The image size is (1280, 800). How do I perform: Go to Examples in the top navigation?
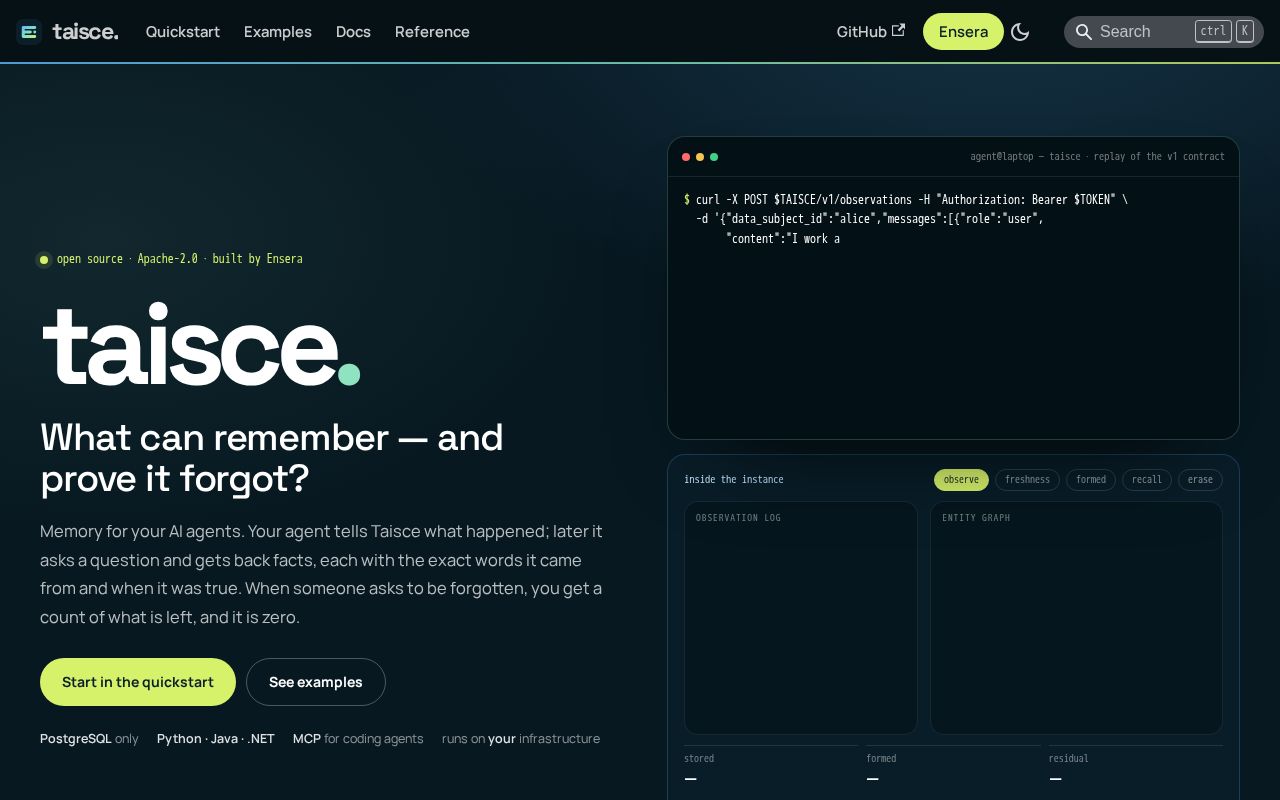click(x=278, y=32)
